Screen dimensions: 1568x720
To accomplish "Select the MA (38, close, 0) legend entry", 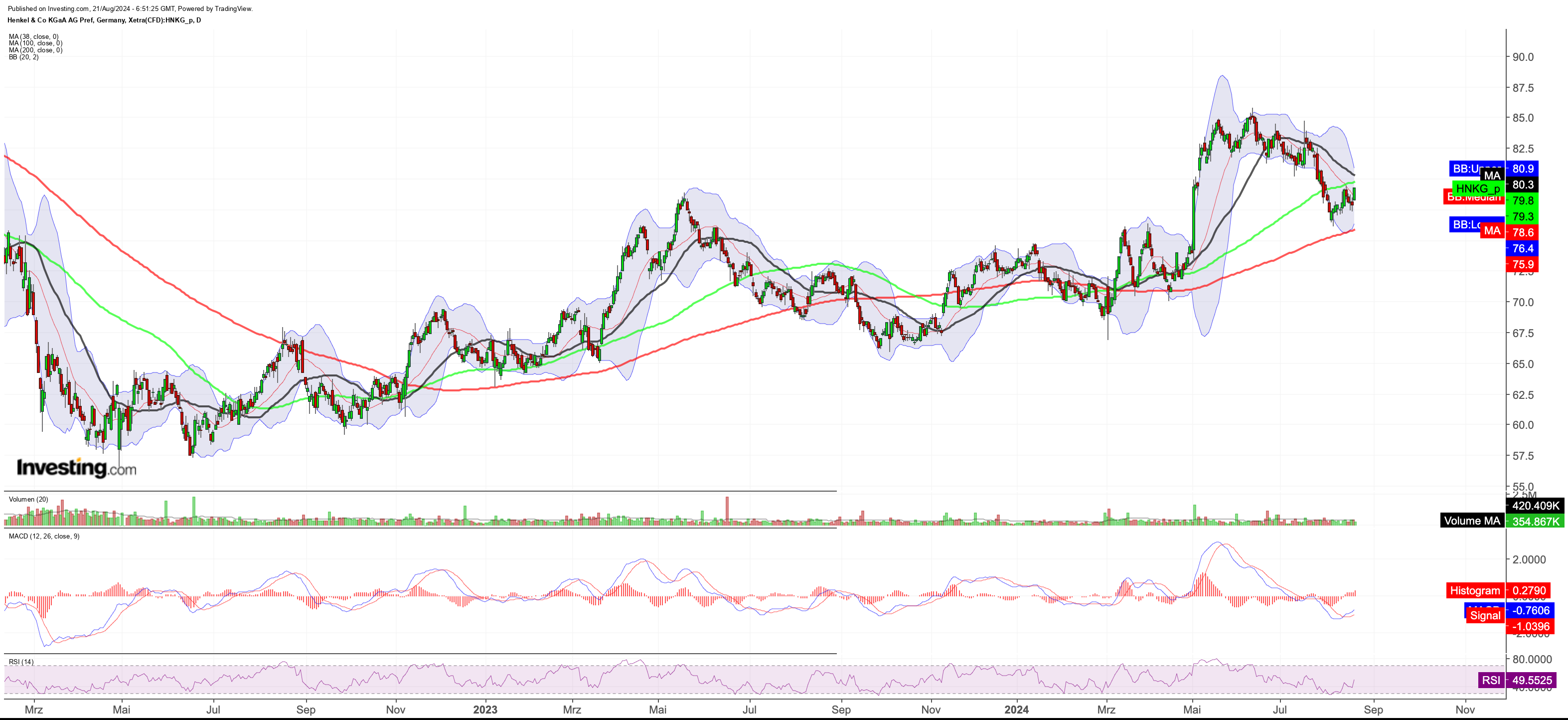I will point(33,36).
